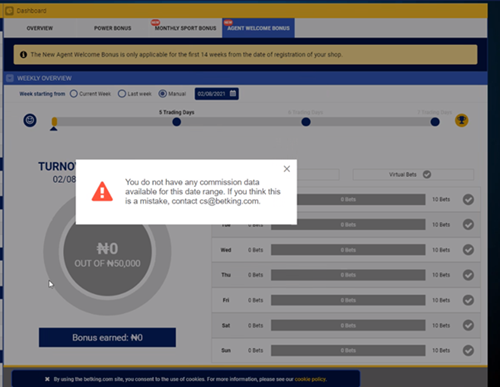
Task: Collapse the Weekly Overview section
Action: pos(10,78)
